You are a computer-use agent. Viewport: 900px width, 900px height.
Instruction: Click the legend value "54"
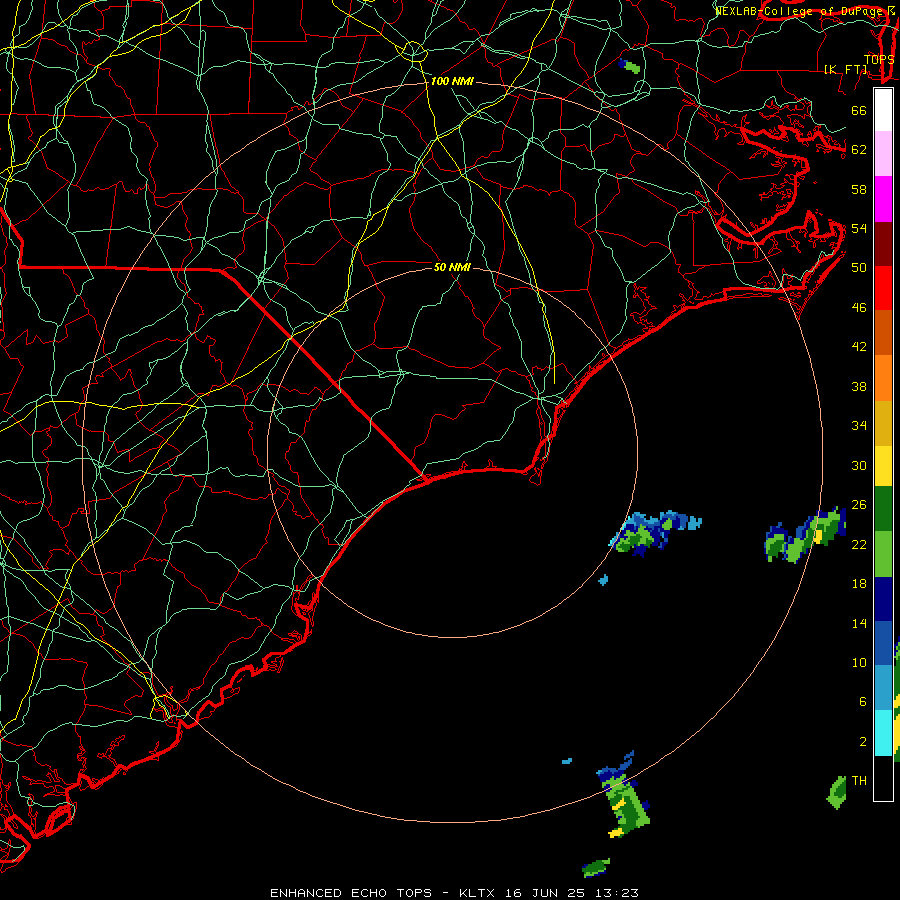click(x=859, y=228)
